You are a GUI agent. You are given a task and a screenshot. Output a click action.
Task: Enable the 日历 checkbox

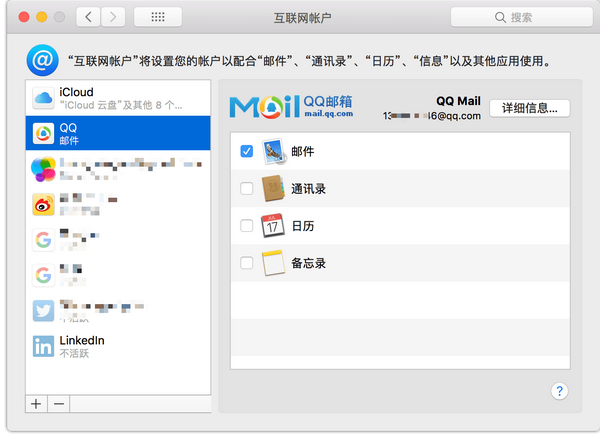pyautogui.click(x=247, y=225)
